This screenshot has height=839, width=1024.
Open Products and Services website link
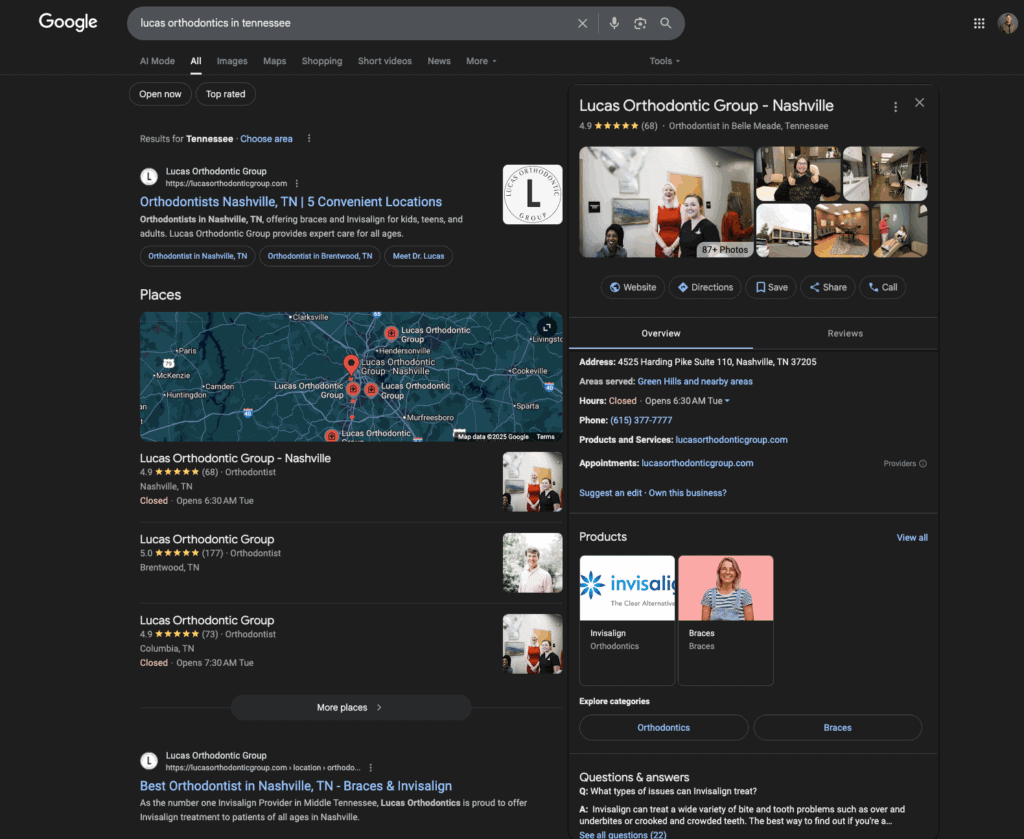pos(731,440)
